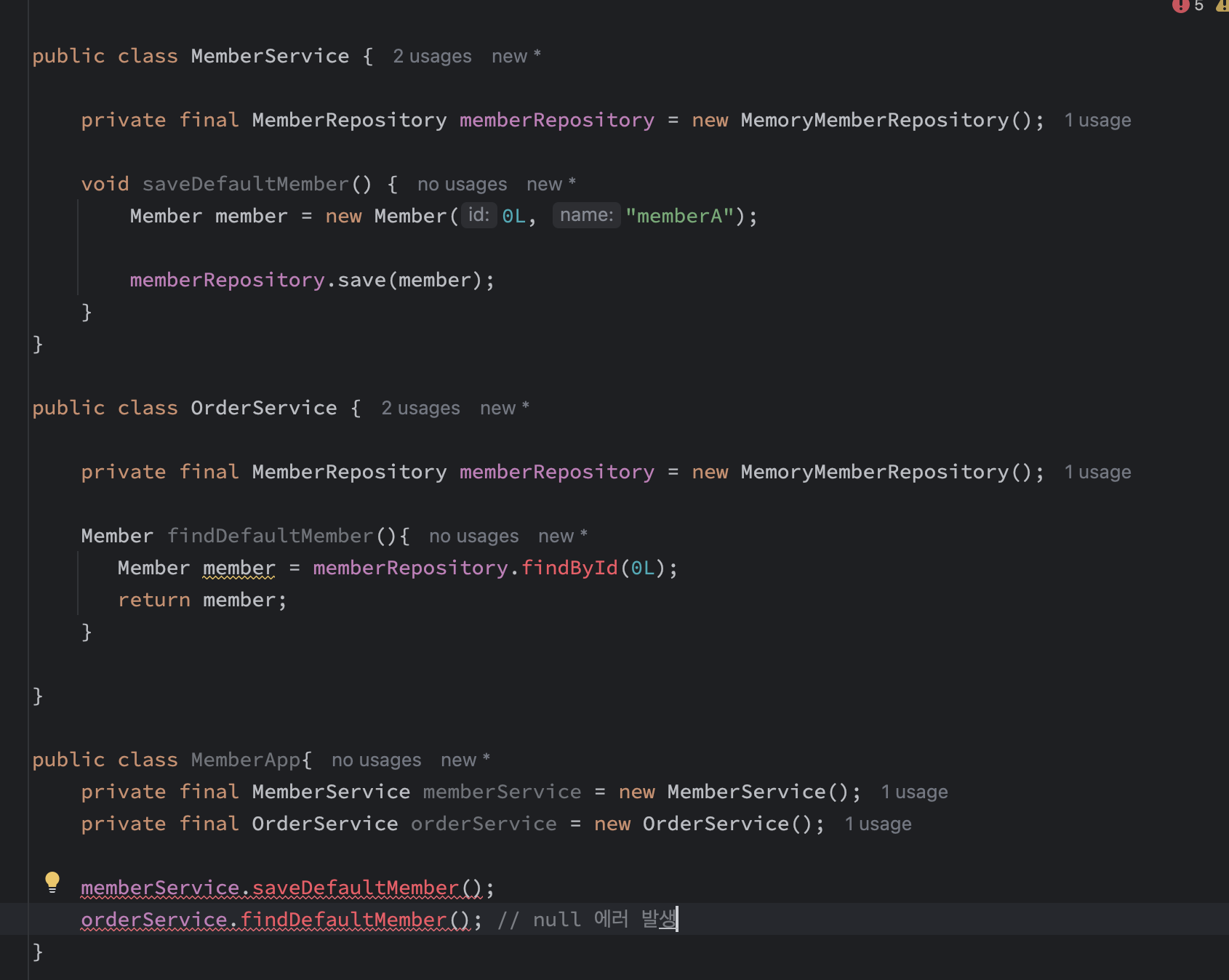Click 'new *' hint beside saveDefaultMember method
Screen dimensions: 1229x980
click(551, 184)
